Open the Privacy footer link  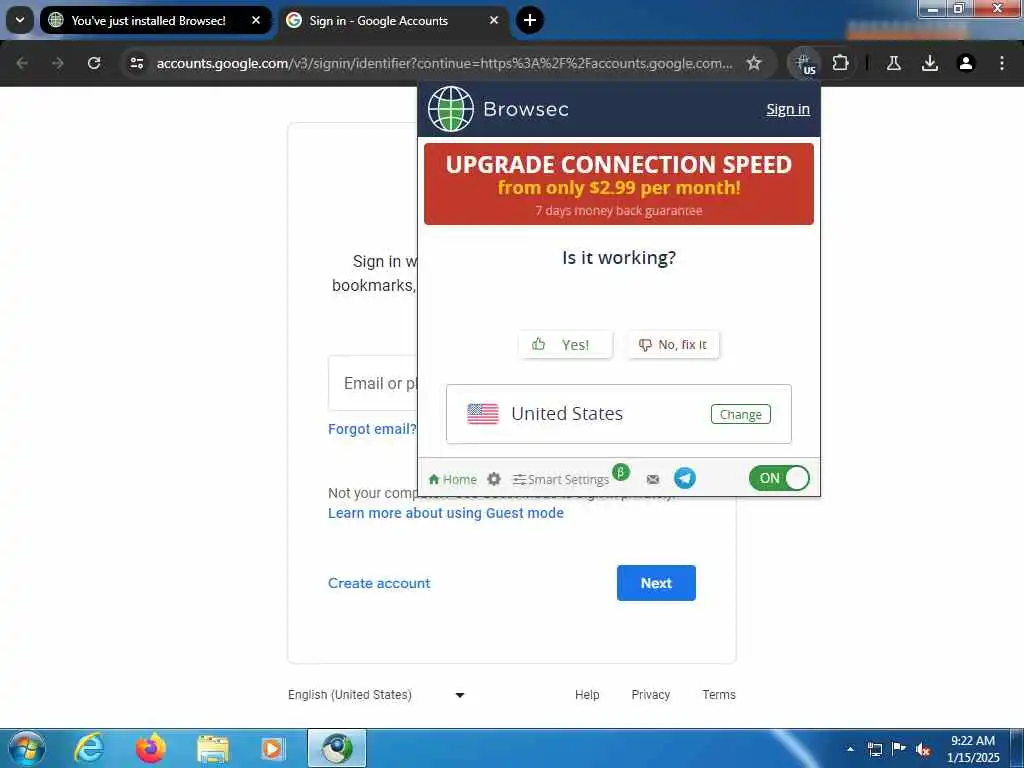tap(650, 695)
